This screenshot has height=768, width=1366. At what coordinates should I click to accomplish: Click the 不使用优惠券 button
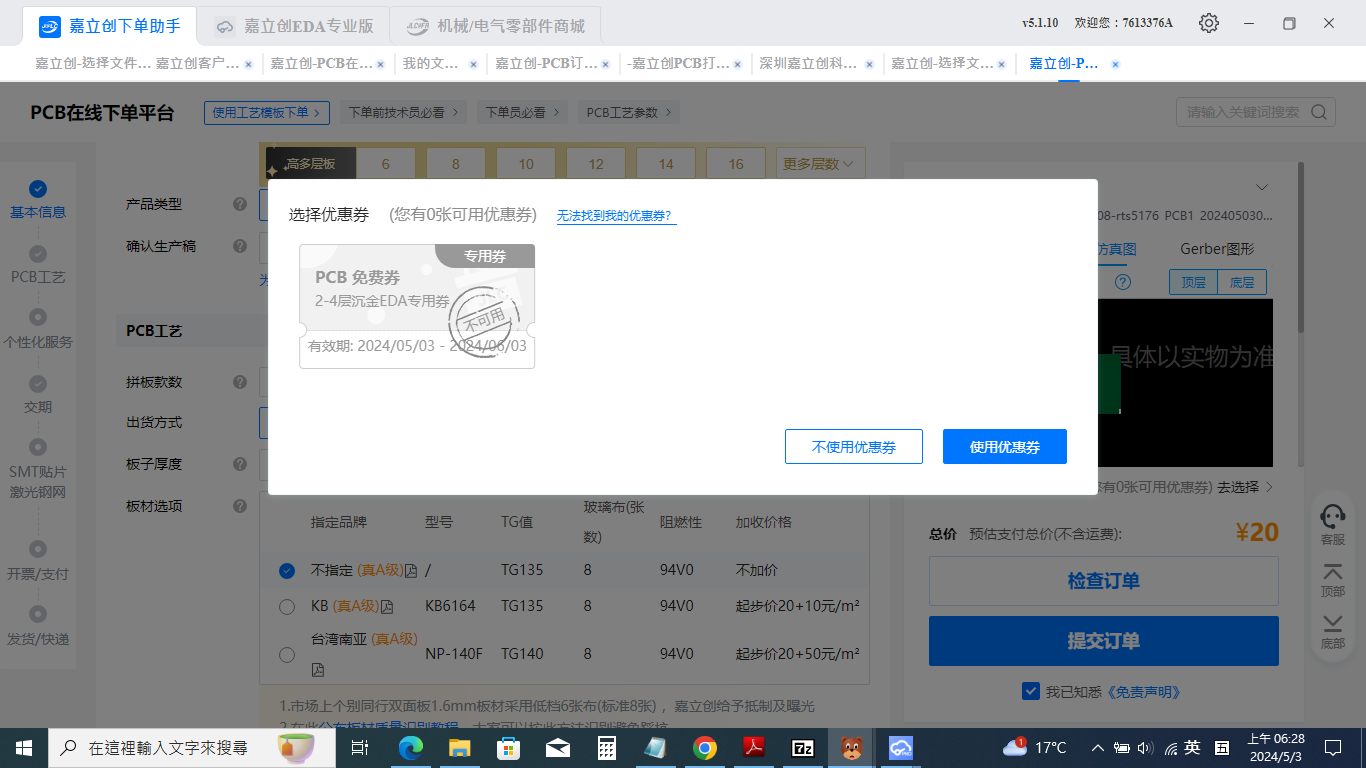(x=853, y=447)
